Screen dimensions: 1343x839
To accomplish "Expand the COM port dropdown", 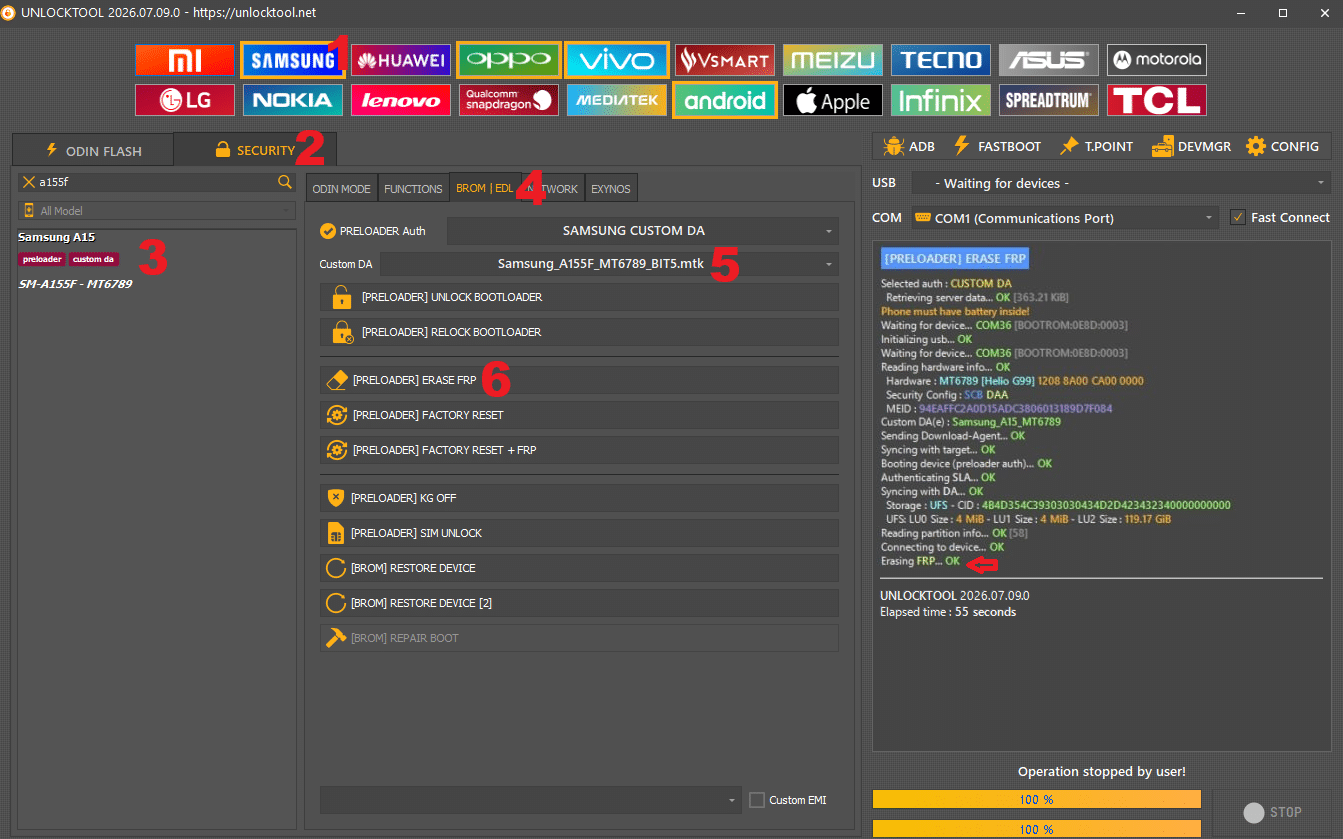I will [x=1065, y=218].
